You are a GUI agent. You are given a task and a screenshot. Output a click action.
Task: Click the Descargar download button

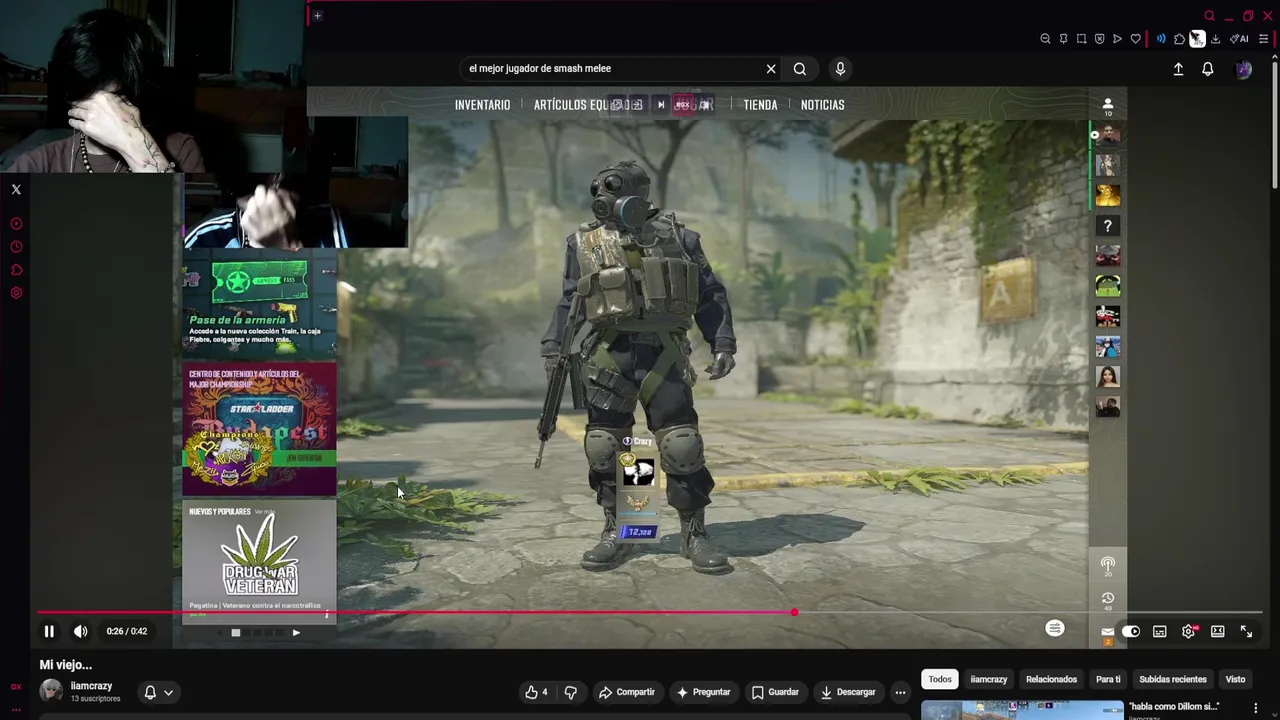tap(848, 692)
